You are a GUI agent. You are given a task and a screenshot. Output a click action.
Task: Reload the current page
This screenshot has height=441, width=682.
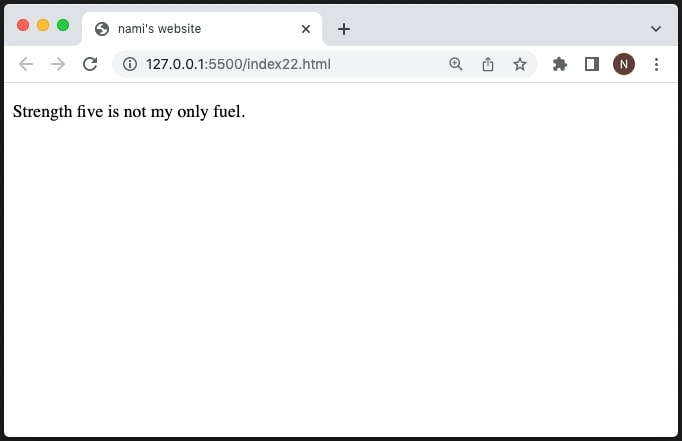pyautogui.click(x=90, y=64)
